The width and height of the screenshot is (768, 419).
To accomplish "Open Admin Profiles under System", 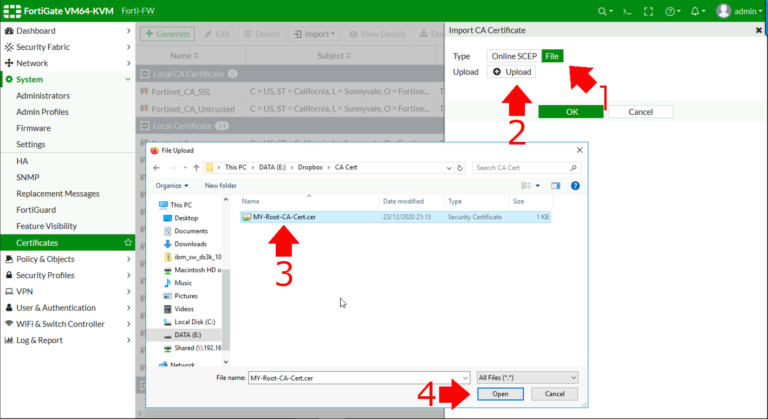I will 42,112.
